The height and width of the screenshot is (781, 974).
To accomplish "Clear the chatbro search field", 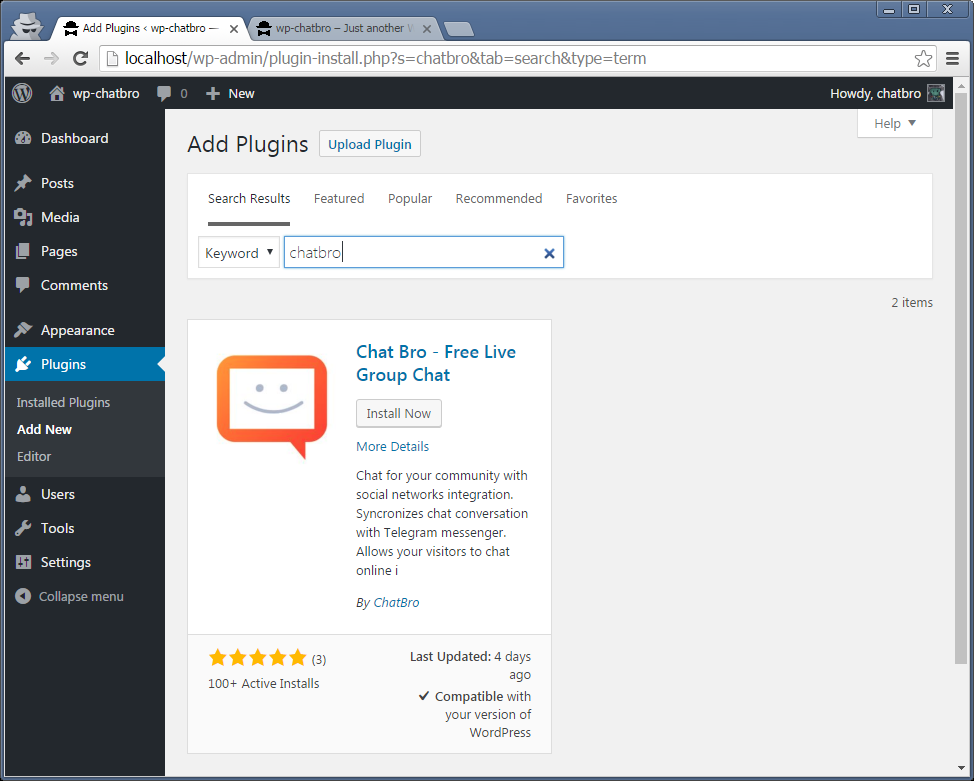I will pyautogui.click(x=549, y=253).
